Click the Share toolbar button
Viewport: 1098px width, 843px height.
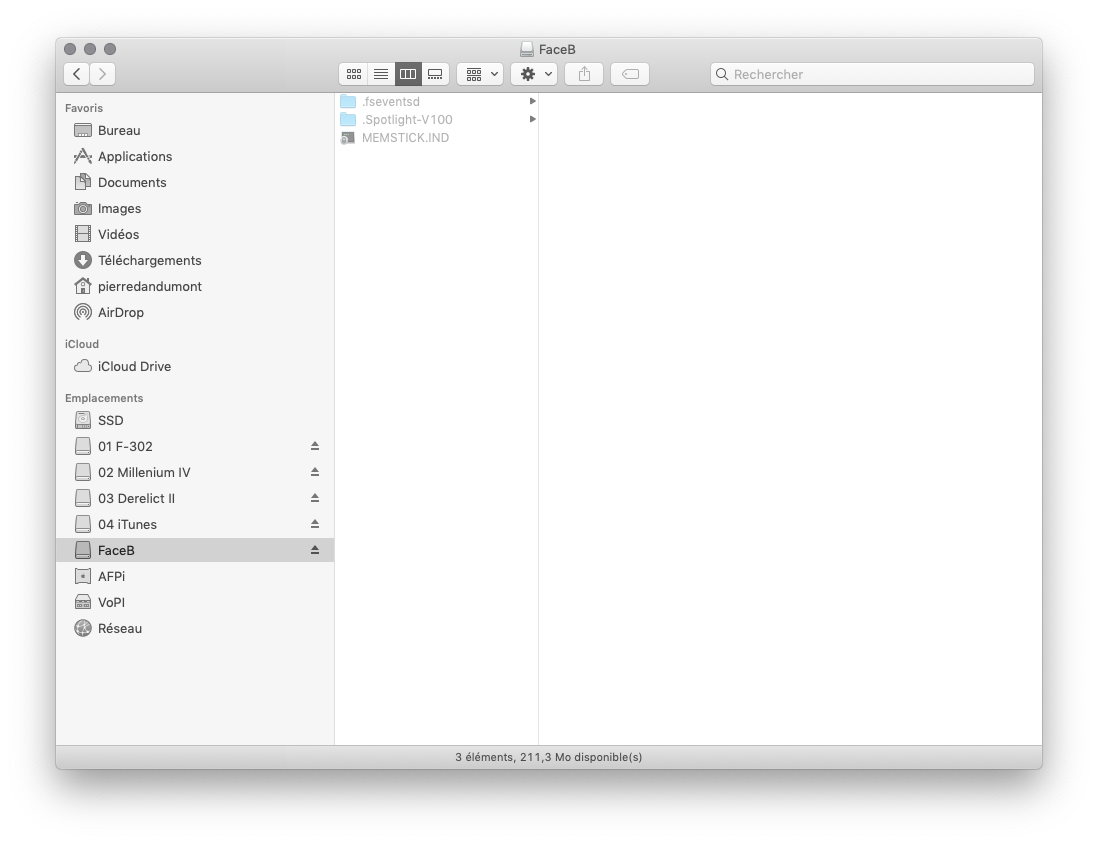584,74
